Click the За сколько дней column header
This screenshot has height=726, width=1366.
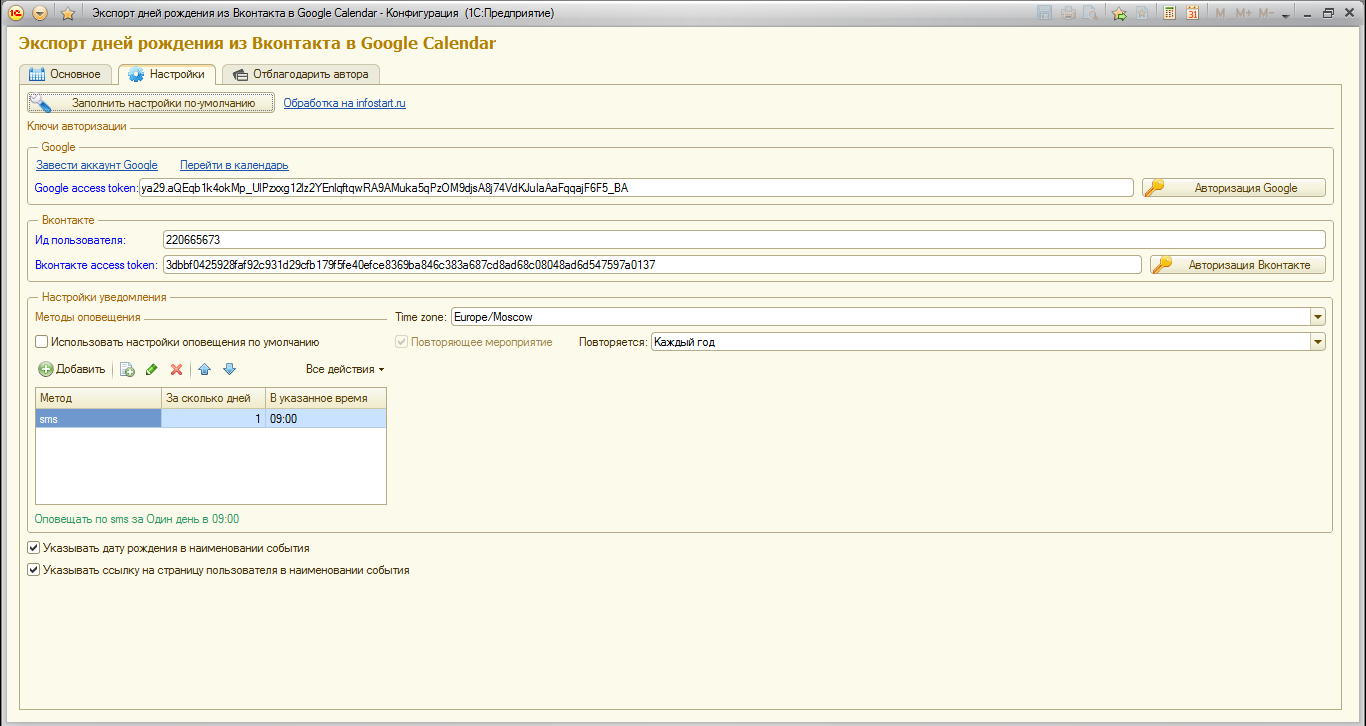click(213, 398)
